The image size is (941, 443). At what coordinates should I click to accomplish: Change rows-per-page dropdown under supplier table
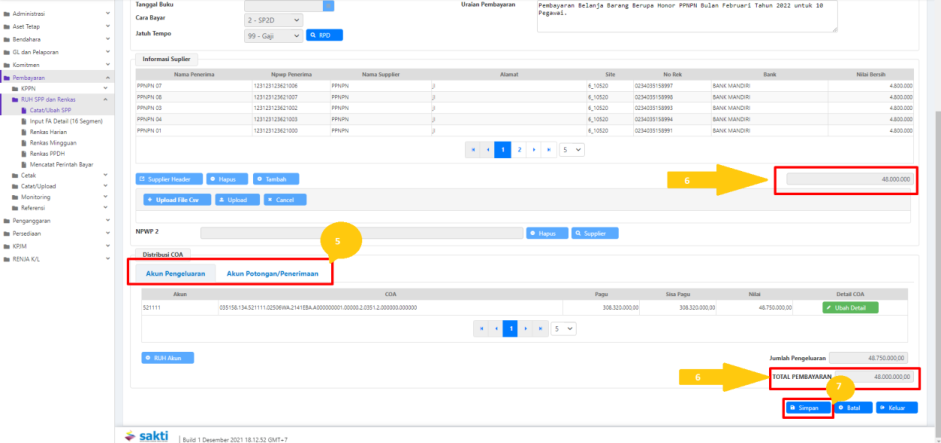[571, 149]
